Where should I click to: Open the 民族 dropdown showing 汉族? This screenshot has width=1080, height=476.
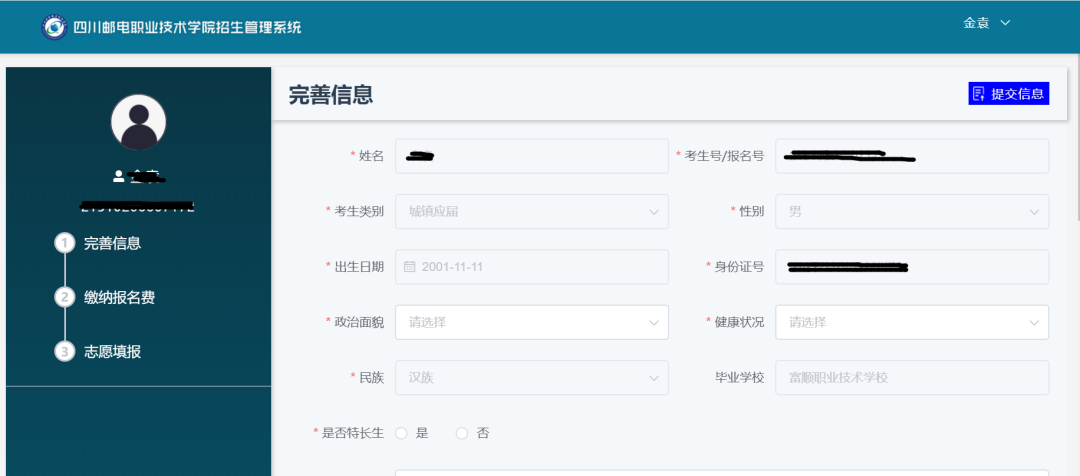coord(532,377)
